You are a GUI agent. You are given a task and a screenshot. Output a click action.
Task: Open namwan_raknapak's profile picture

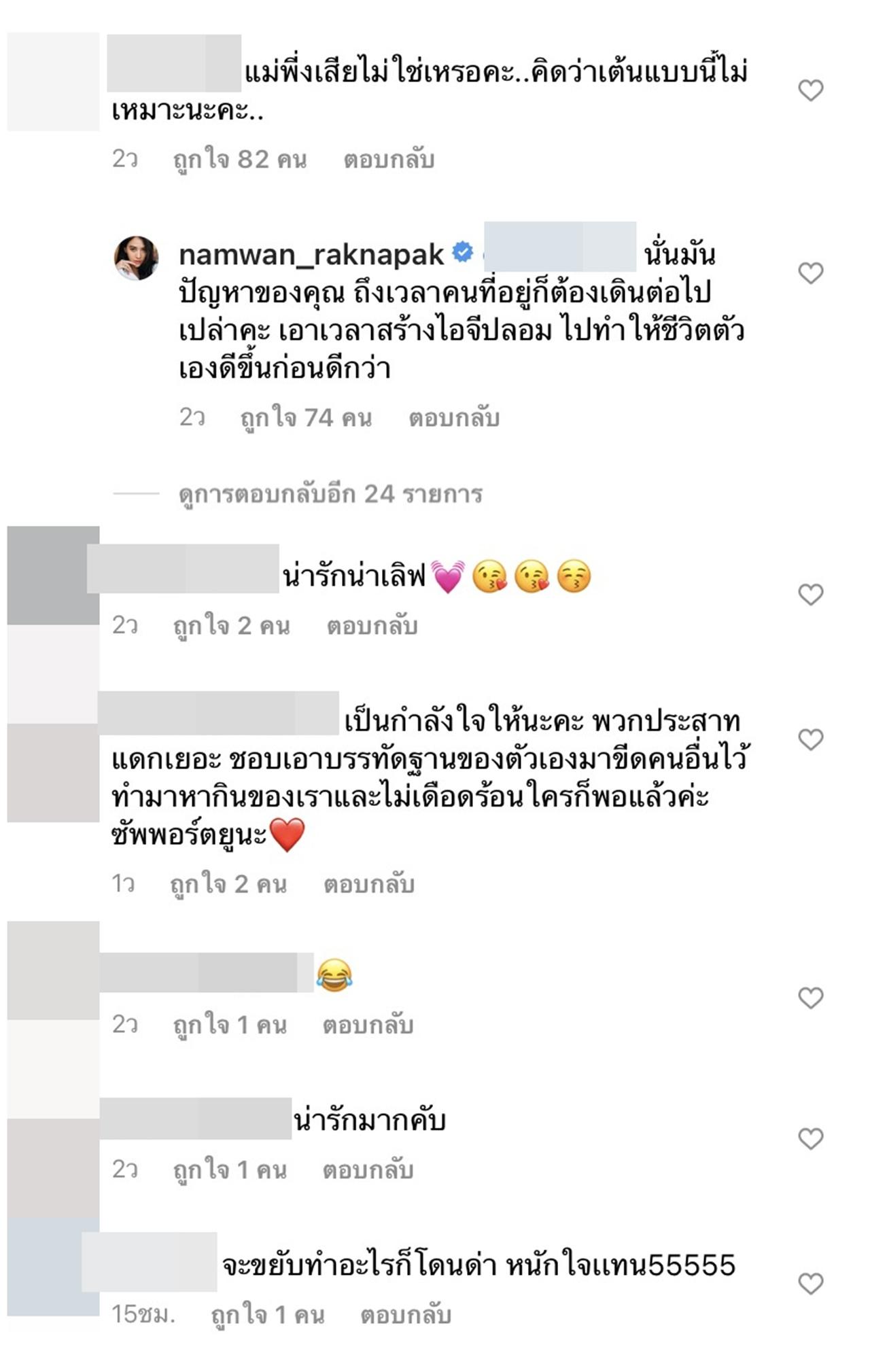coord(136,258)
